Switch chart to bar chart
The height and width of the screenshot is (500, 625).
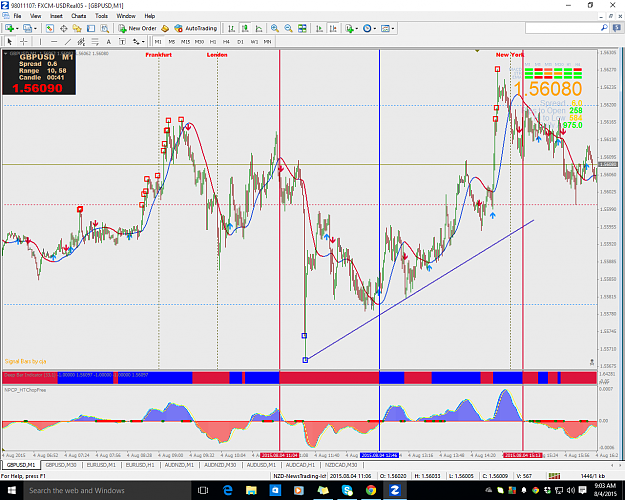(x=231, y=28)
